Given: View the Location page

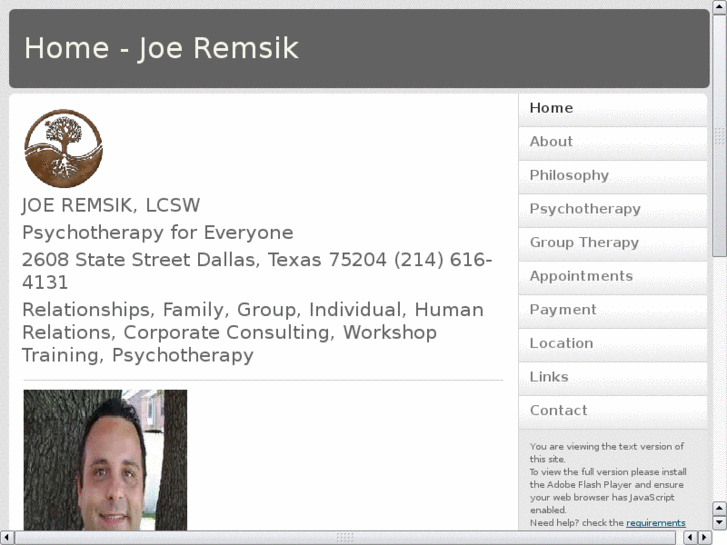Looking at the screenshot, I should coord(612,345).
